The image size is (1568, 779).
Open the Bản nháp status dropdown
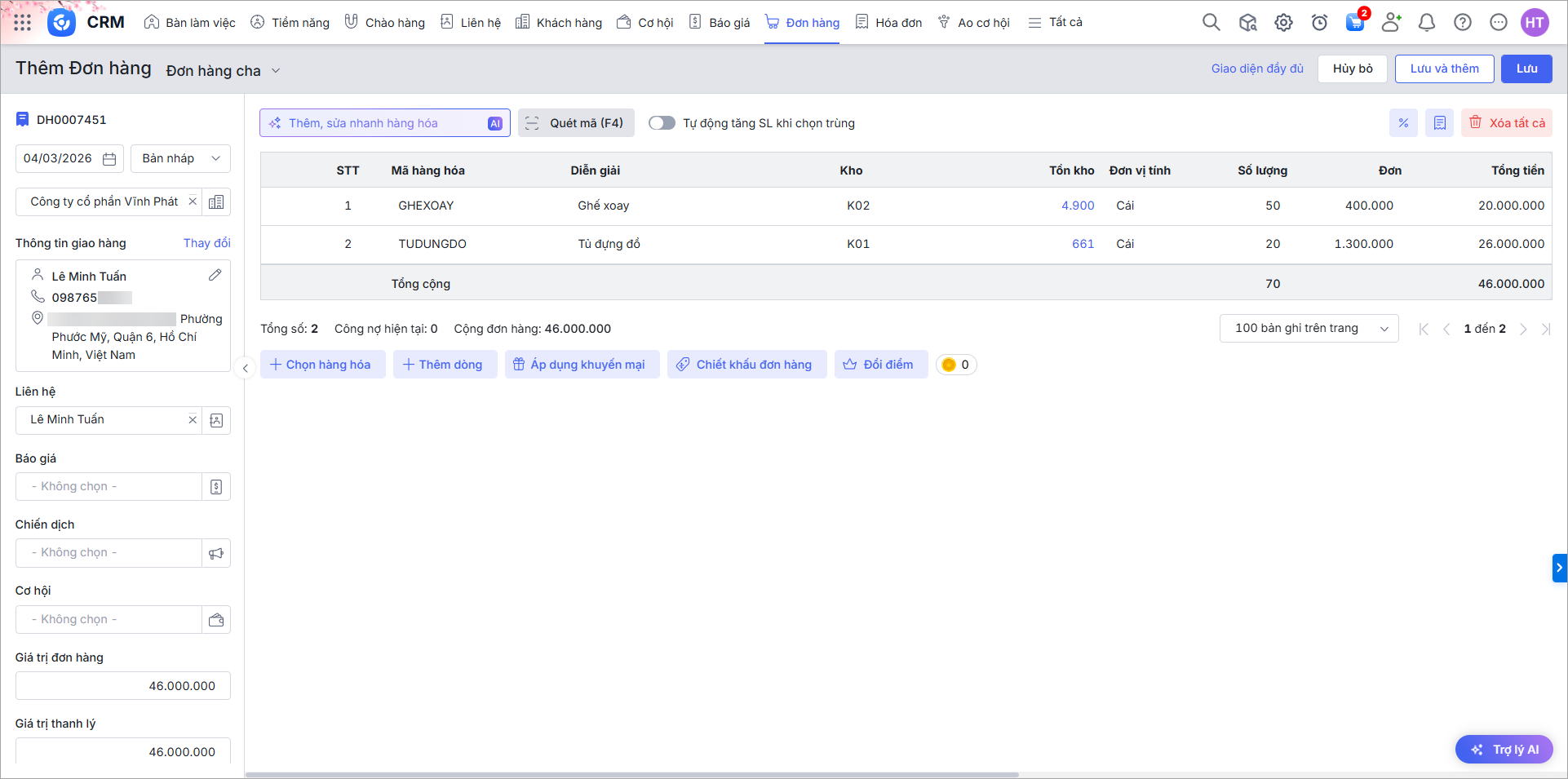click(180, 159)
